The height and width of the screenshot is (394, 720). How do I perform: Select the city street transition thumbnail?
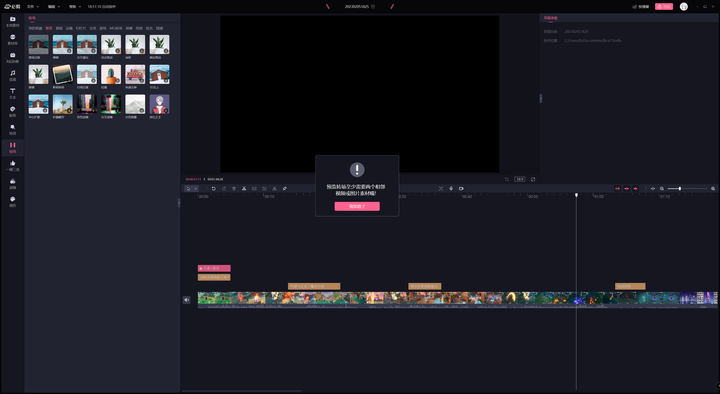click(x=87, y=104)
